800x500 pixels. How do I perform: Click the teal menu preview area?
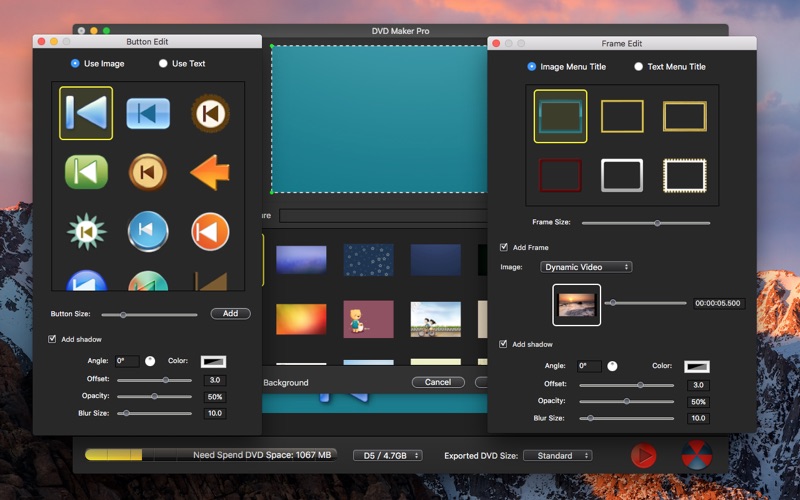pos(380,119)
